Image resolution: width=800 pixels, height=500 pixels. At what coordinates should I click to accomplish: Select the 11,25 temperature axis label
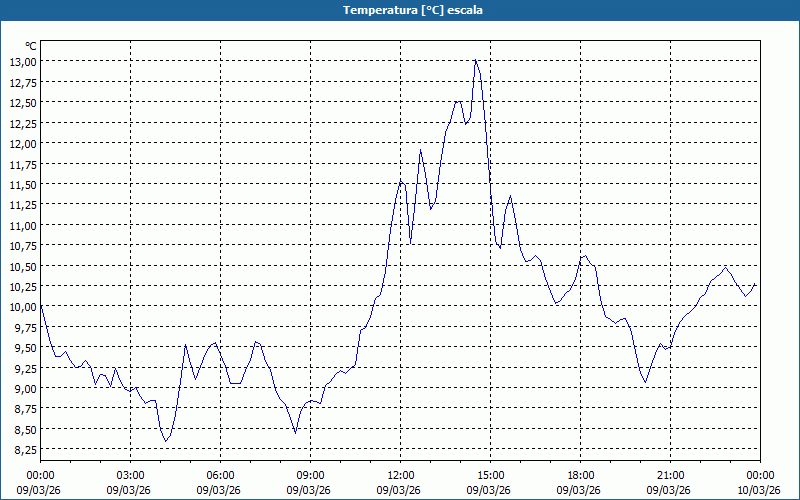coord(23,205)
